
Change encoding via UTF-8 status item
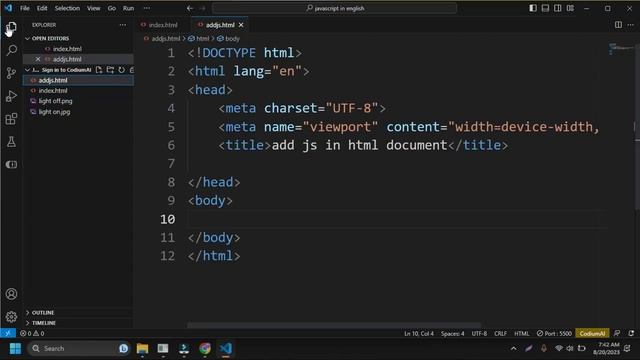[479, 333]
